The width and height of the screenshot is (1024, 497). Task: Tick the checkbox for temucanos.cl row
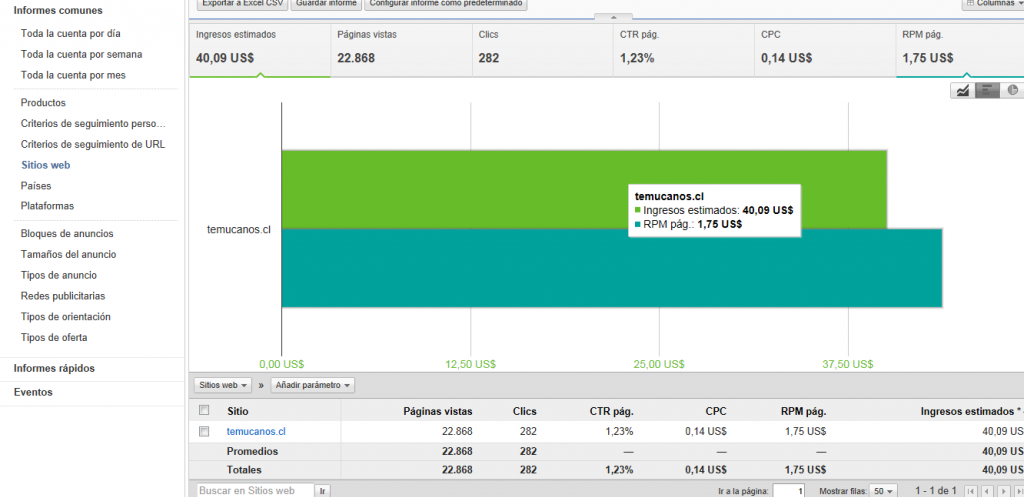204,431
